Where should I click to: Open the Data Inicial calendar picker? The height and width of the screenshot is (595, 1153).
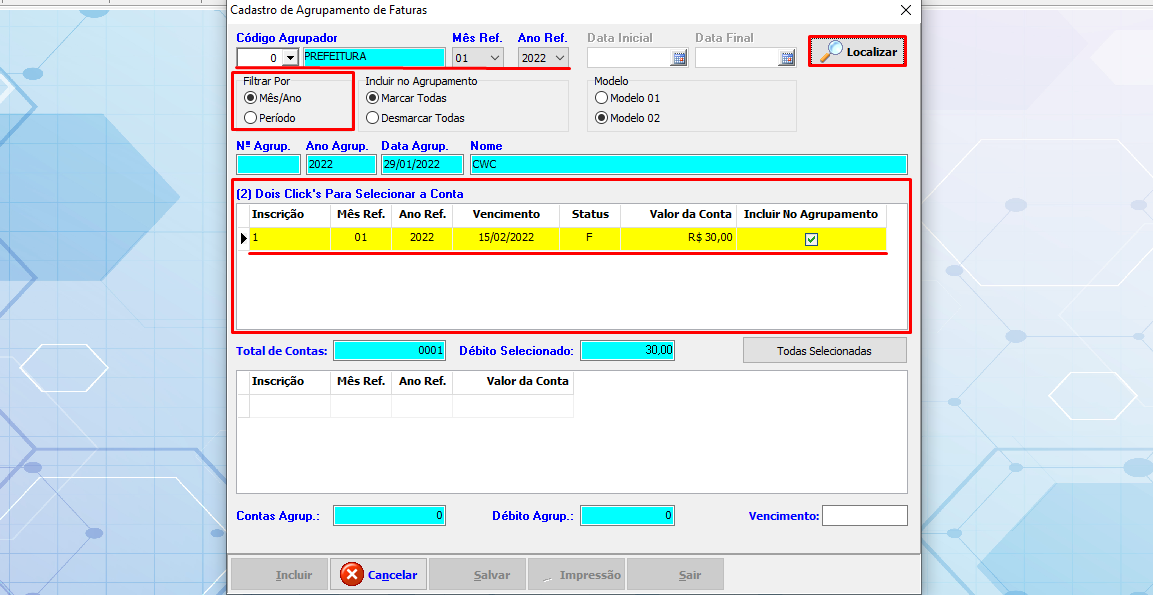point(679,59)
